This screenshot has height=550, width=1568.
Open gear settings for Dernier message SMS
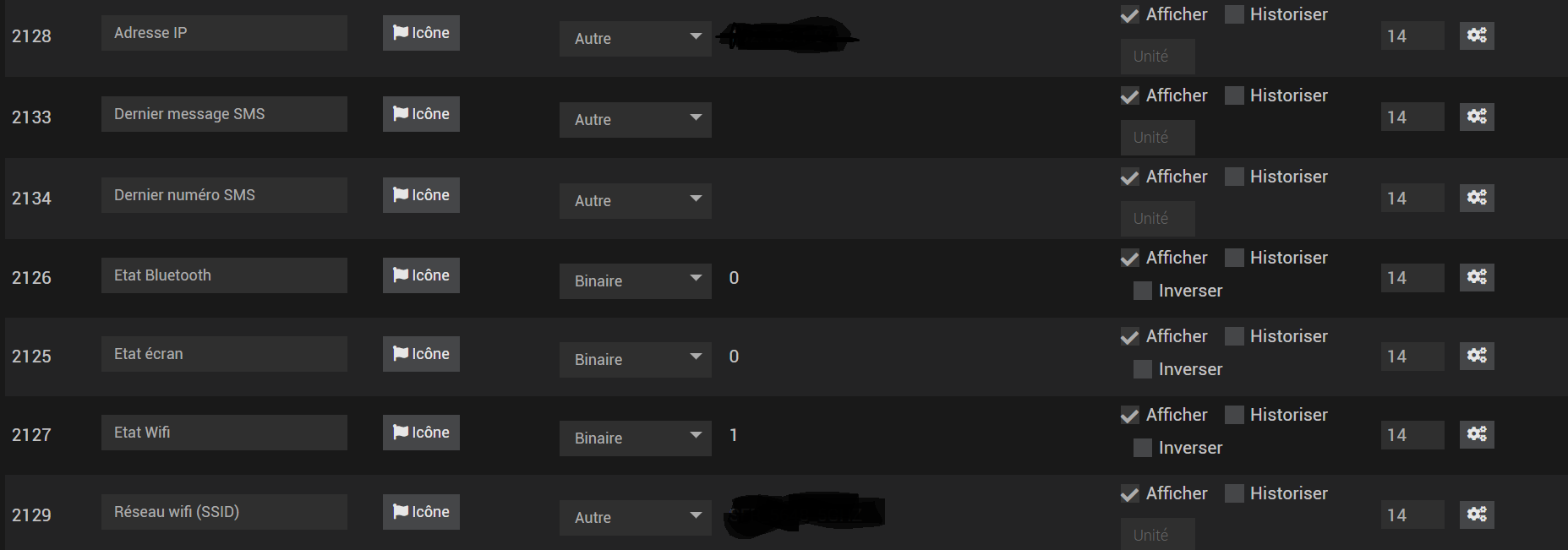pos(1477,117)
